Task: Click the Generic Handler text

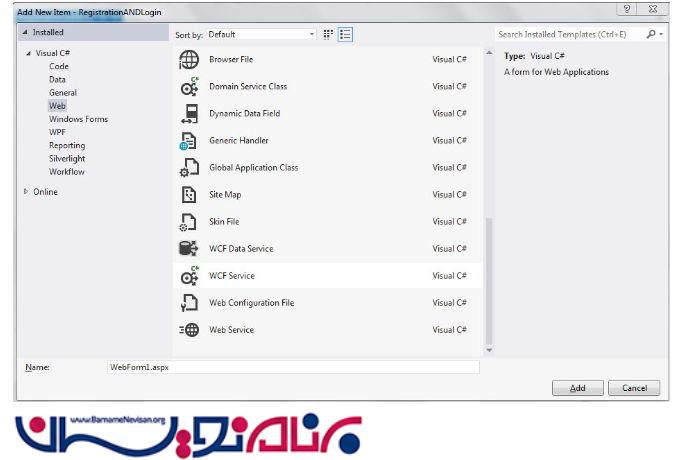Action: click(239, 141)
